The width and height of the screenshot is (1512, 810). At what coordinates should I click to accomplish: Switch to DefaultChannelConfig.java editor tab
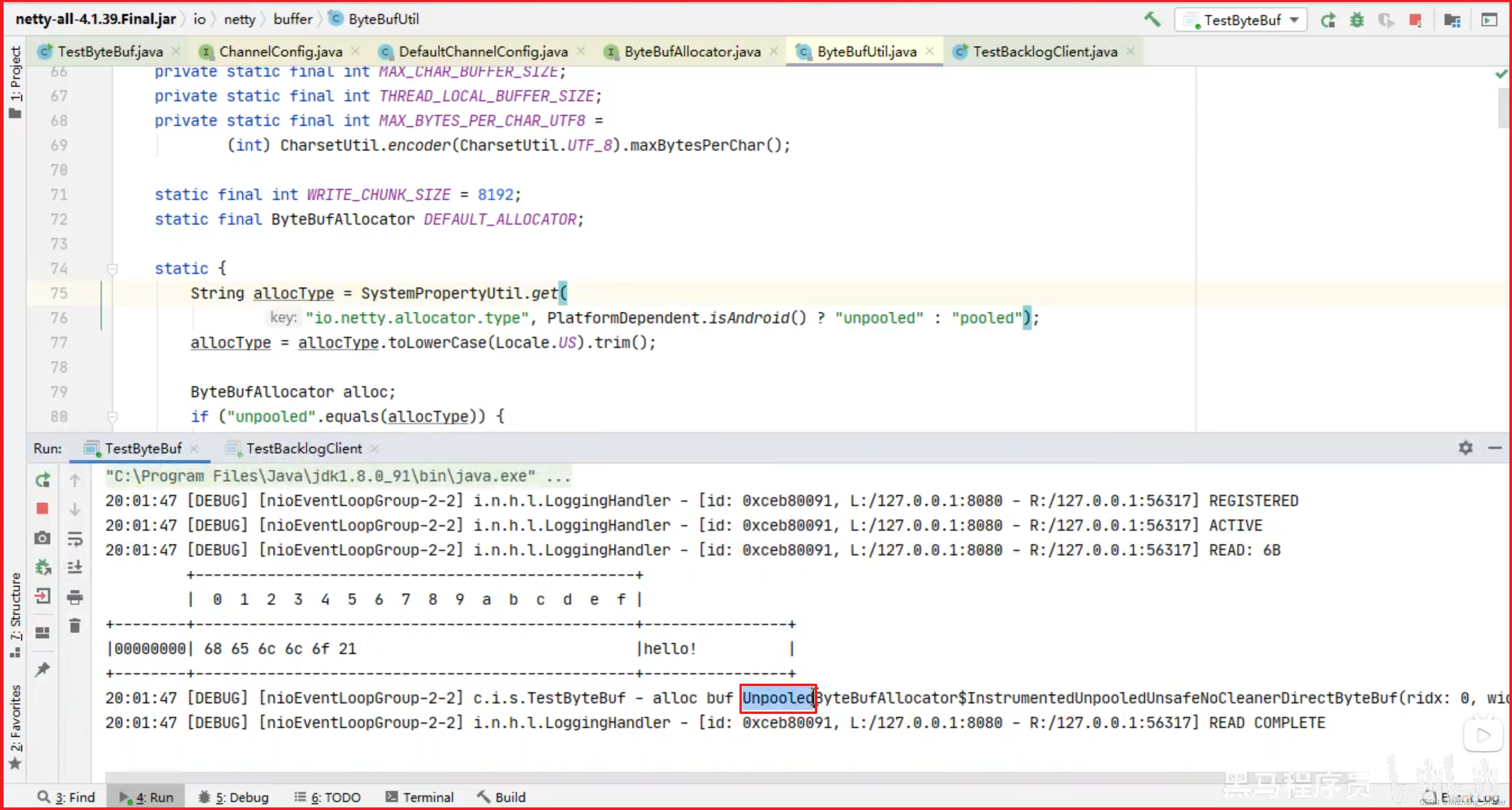tap(483, 51)
